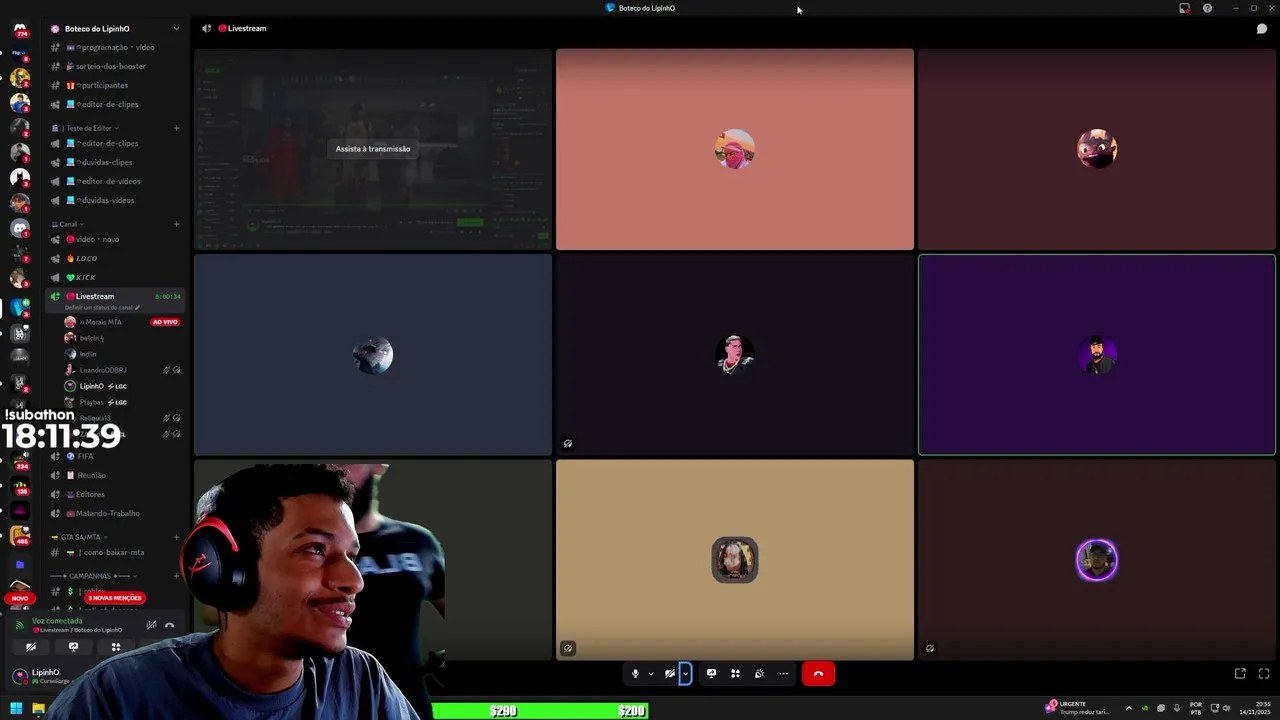Toggle noise suppression in voice panel
The image size is (1280, 720).
(151, 625)
